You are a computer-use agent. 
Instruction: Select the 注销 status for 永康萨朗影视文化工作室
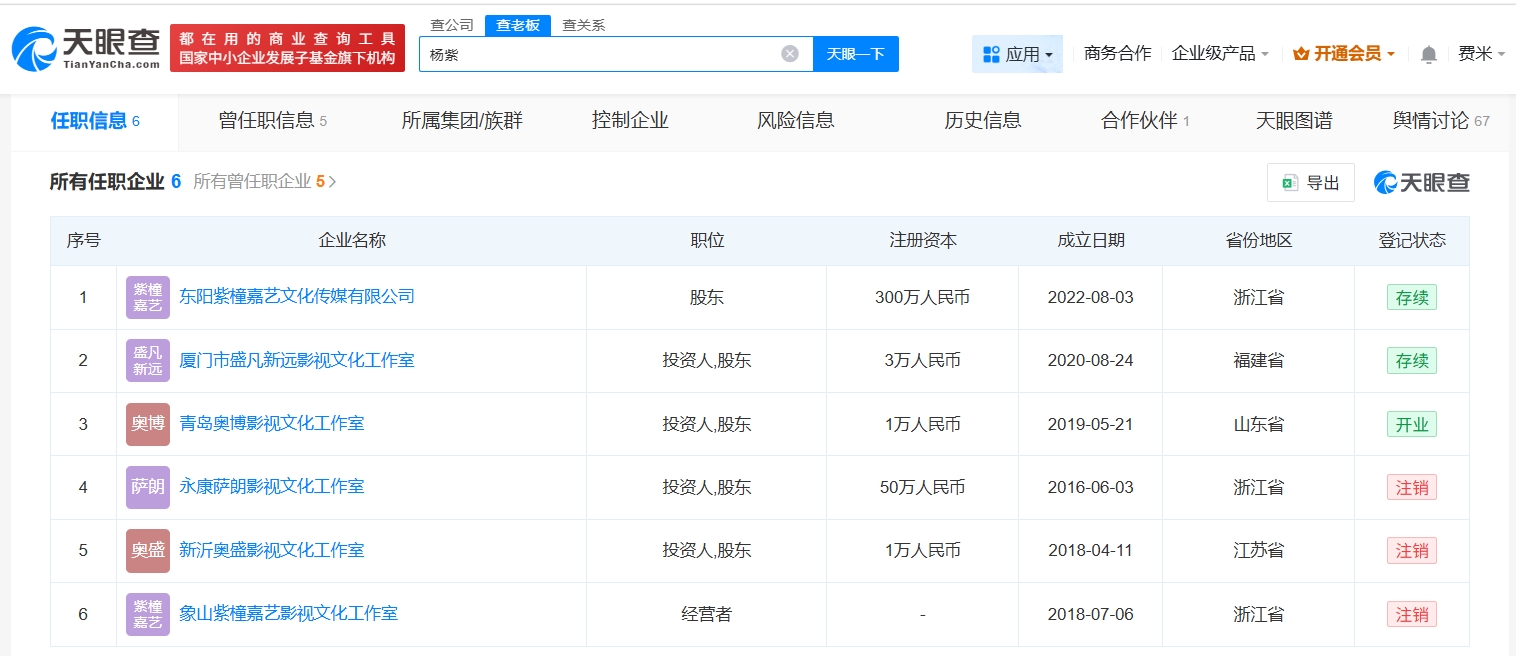pos(1412,487)
